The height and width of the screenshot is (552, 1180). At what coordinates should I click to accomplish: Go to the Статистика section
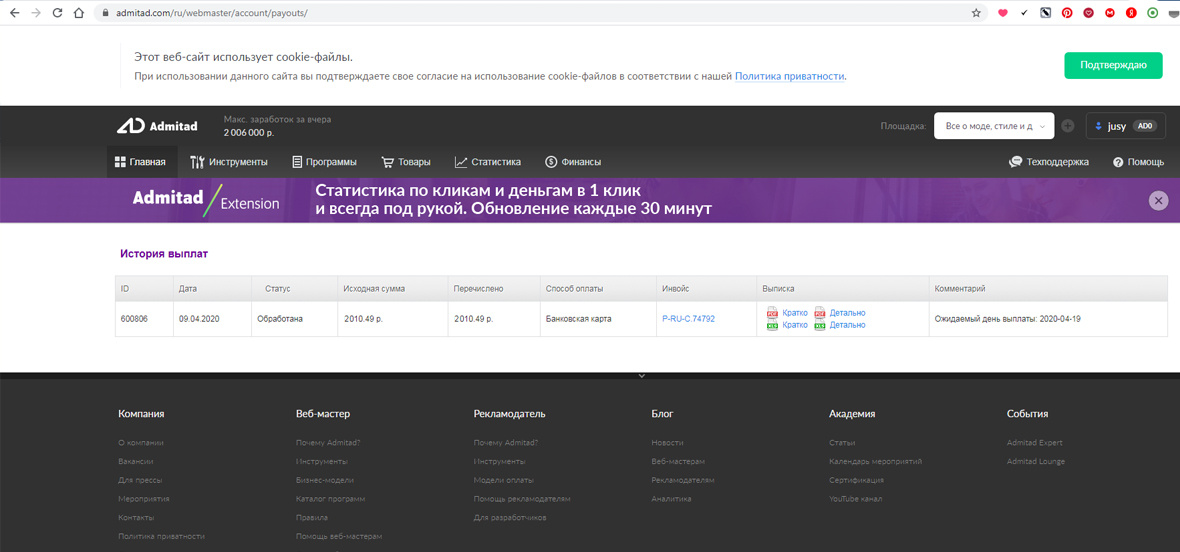click(488, 162)
